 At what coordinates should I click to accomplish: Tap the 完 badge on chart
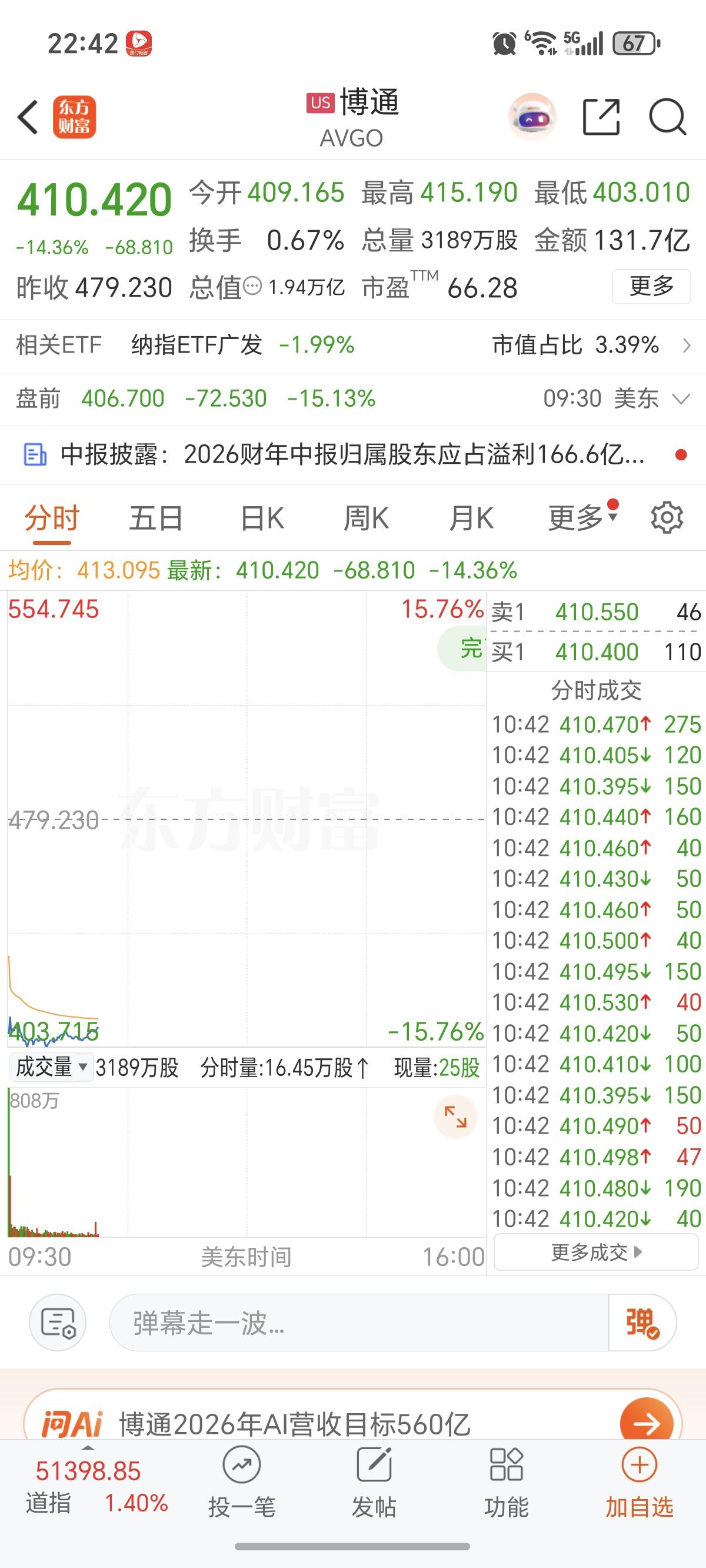(x=462, y=648)
